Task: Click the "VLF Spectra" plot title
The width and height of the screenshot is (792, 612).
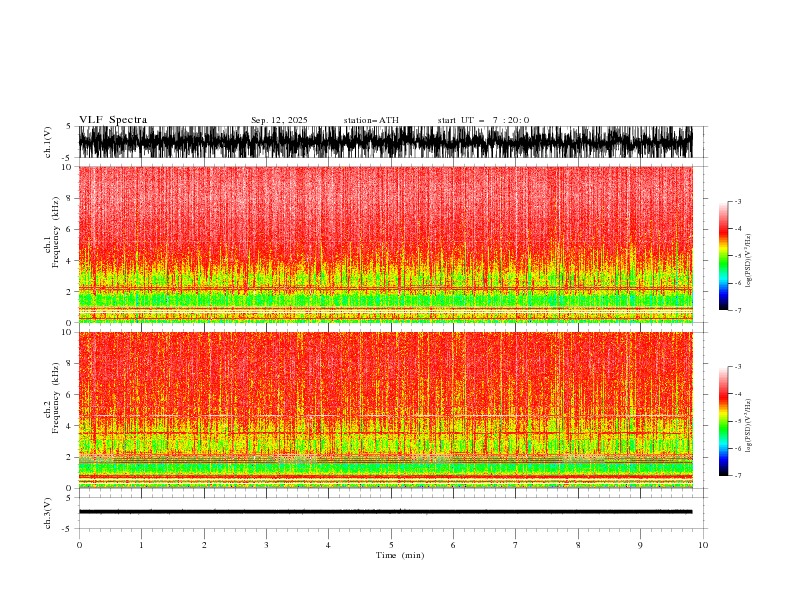Action: click(x=113, y=120)
